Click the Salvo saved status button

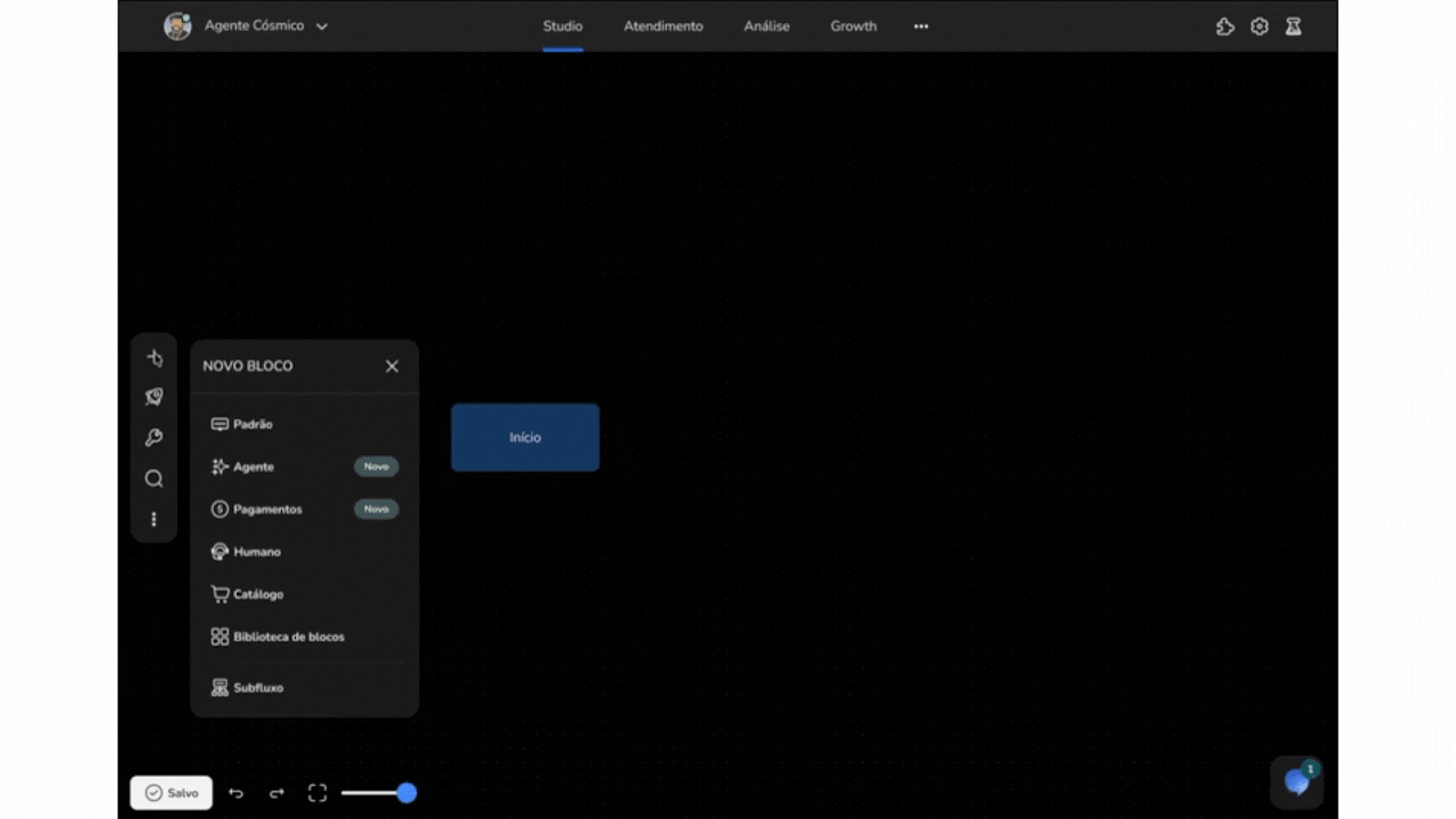point(171,793)
